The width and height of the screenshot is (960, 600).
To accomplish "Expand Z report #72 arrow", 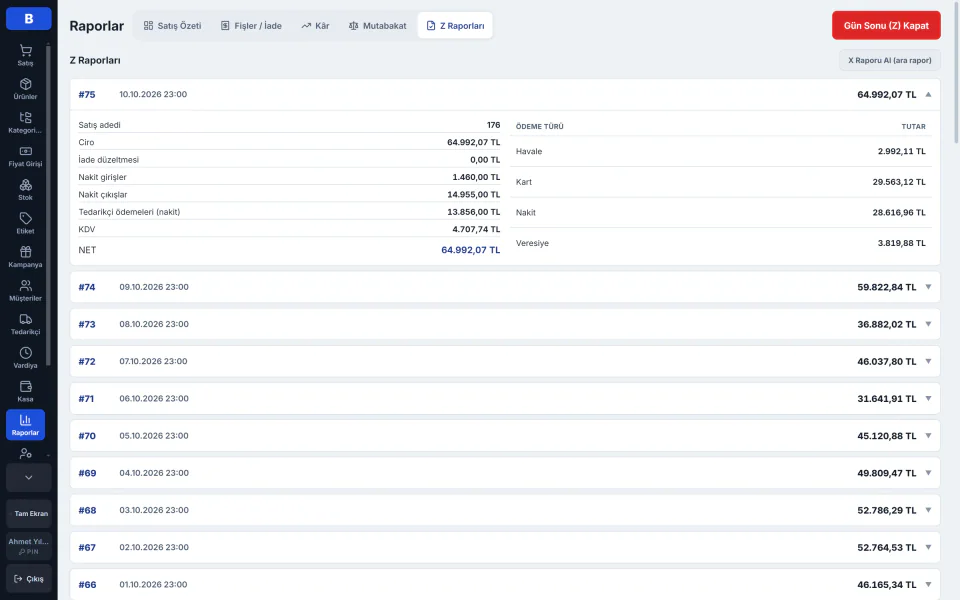I will click(x=928, y=361).
